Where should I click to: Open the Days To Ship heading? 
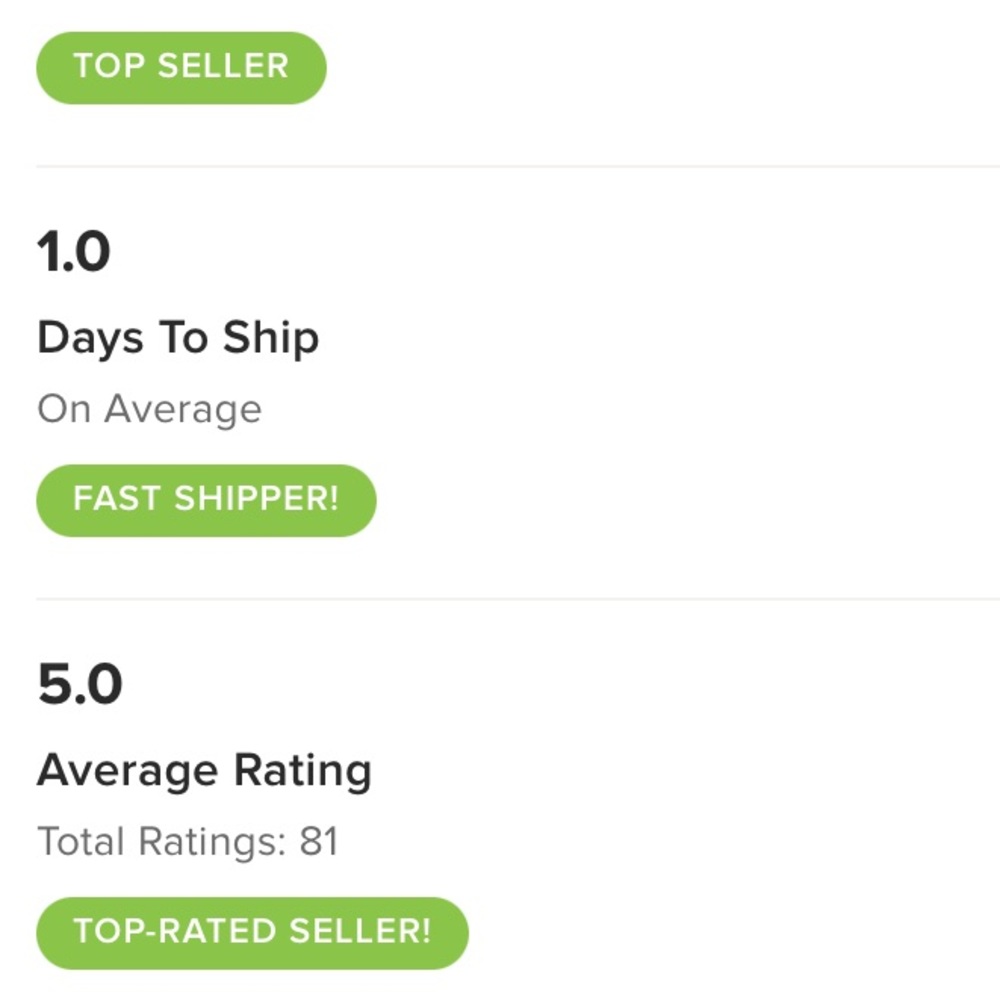(178, 338)
